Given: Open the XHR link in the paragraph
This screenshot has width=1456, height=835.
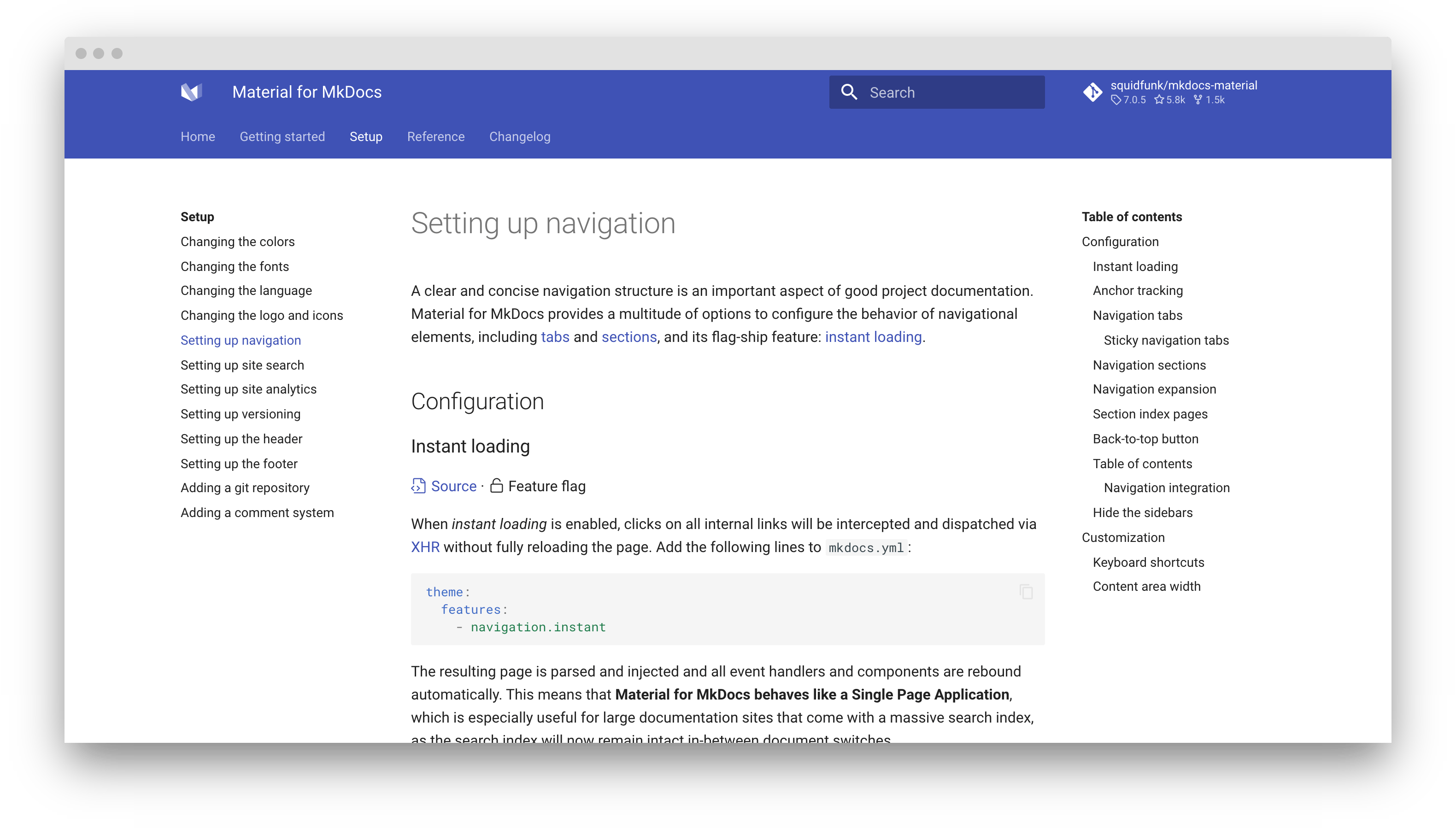Looking at the screenshot, I should (x=424, y=547).
